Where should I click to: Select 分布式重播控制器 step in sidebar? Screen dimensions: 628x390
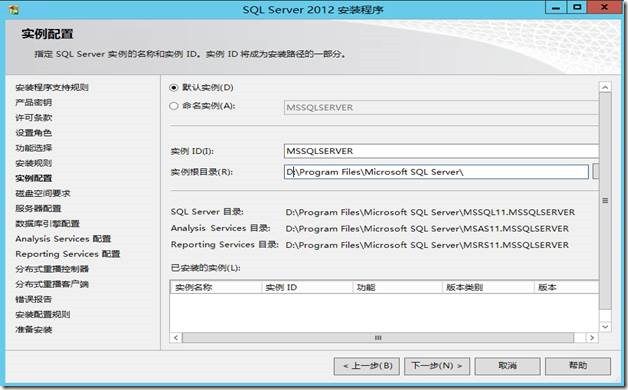(x=52, y=269)
